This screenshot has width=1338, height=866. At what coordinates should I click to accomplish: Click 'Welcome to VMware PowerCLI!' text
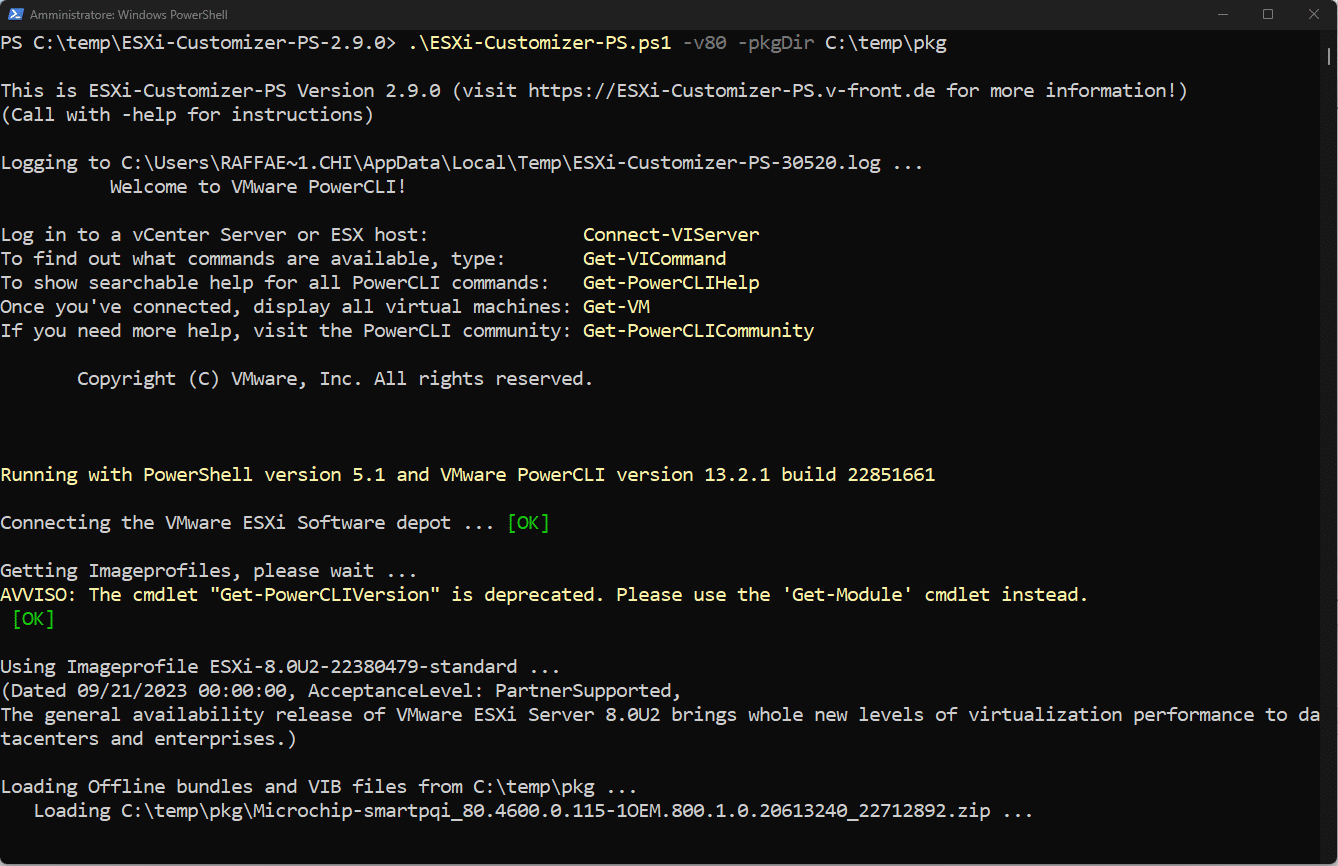coord(258,187)
